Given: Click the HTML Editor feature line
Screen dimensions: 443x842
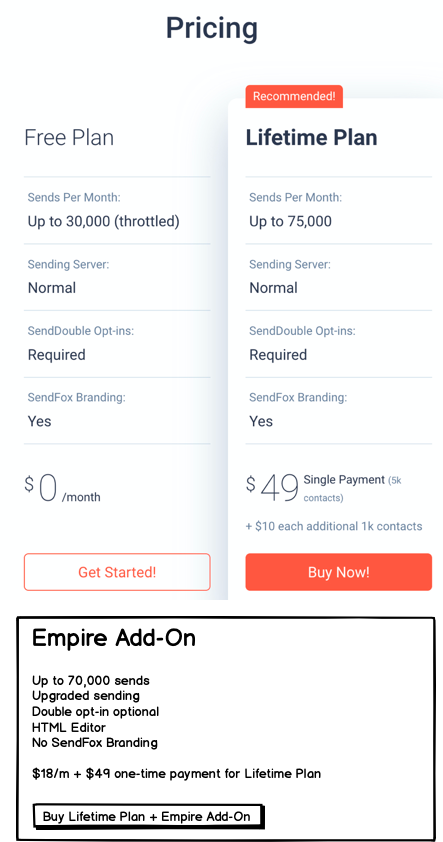Looking at the screenshot, I should [x=69, y=728].
